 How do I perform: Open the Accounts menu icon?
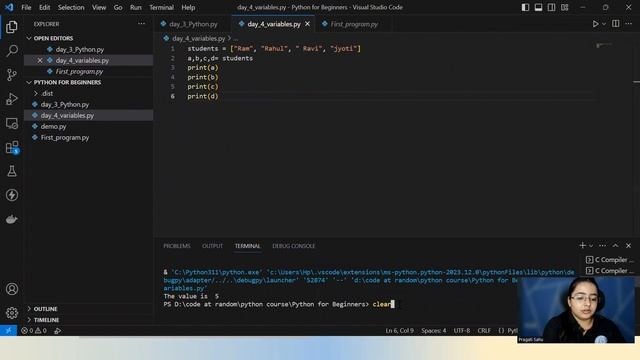12,289
